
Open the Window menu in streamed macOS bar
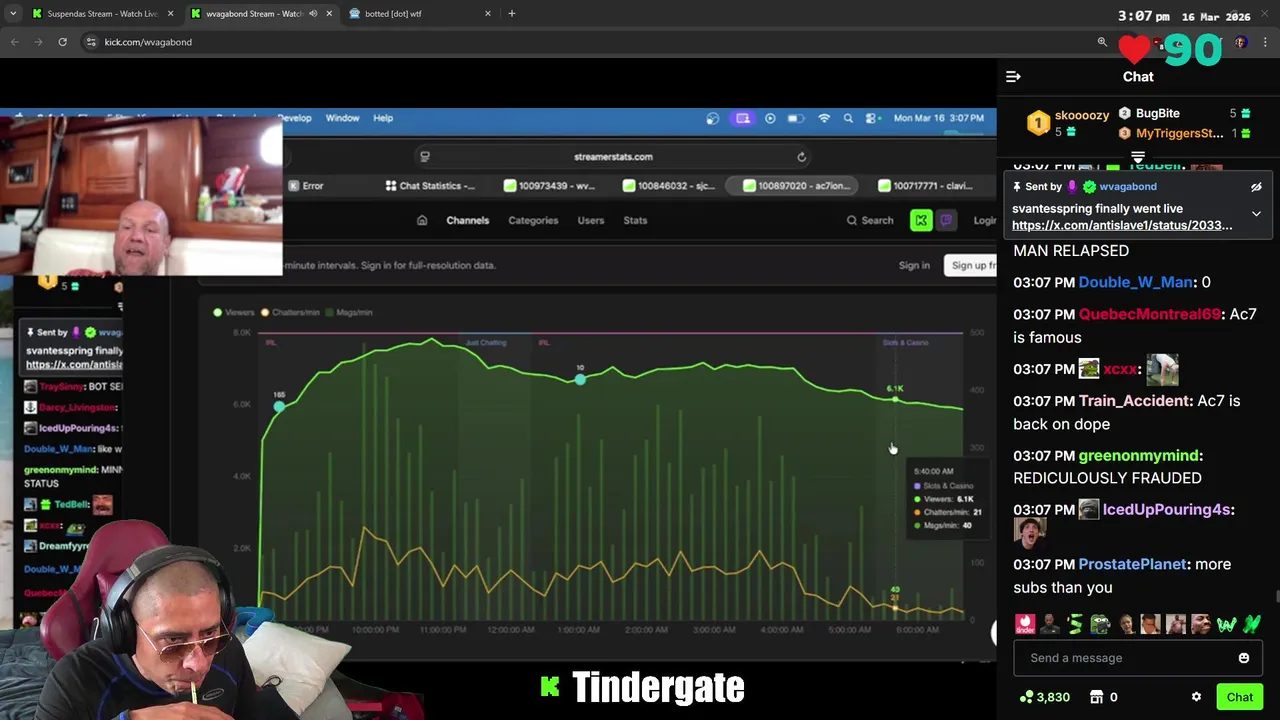coord(342,118)
